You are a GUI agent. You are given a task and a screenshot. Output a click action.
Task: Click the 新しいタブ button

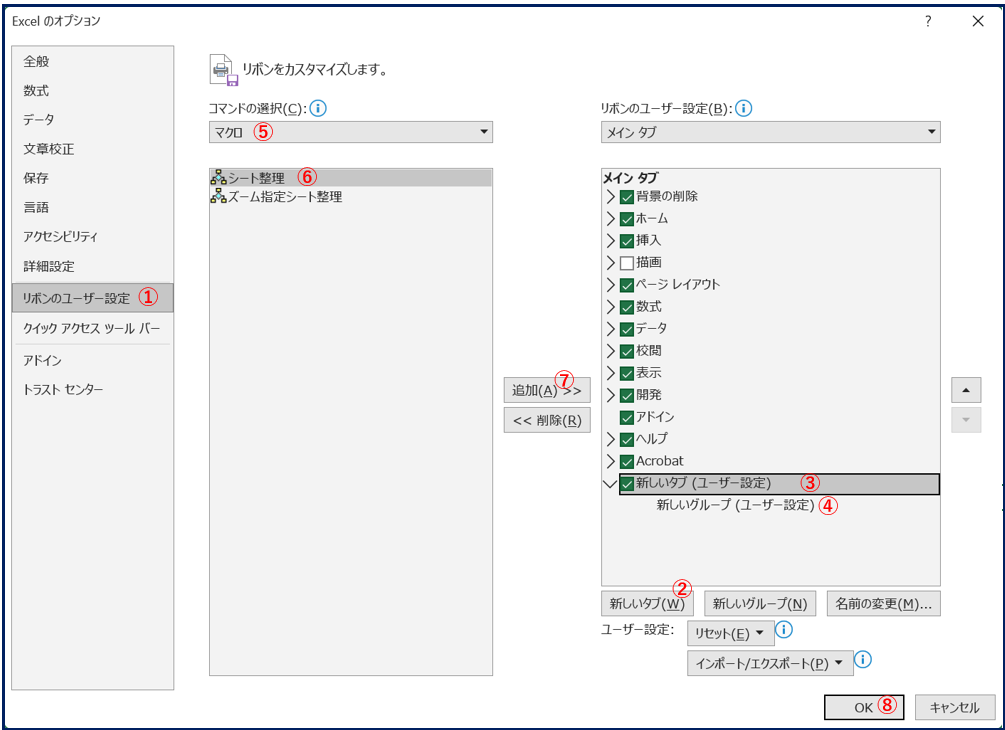647,603
